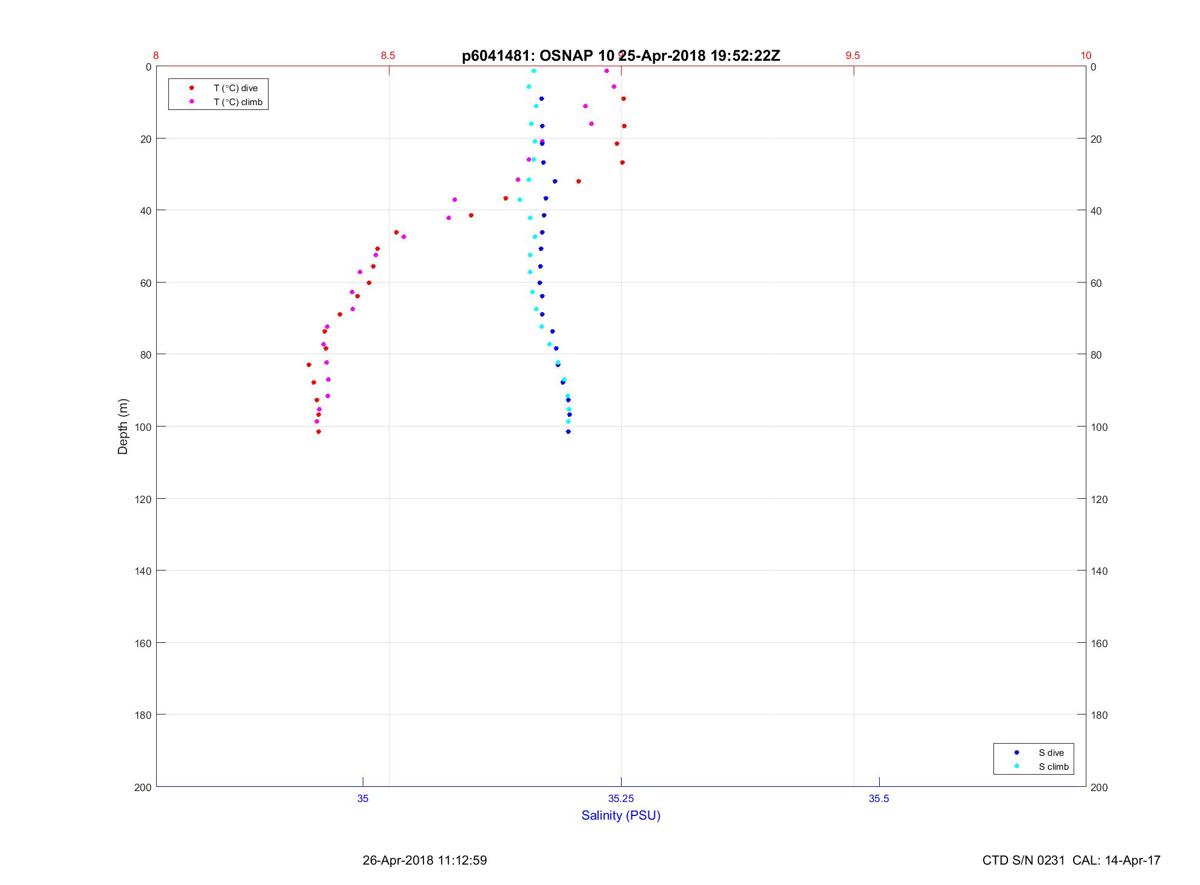This screenshot has height=885, width=1200.
Task: Click the left depth axis tick 100
Action: (x=142, y=427)
